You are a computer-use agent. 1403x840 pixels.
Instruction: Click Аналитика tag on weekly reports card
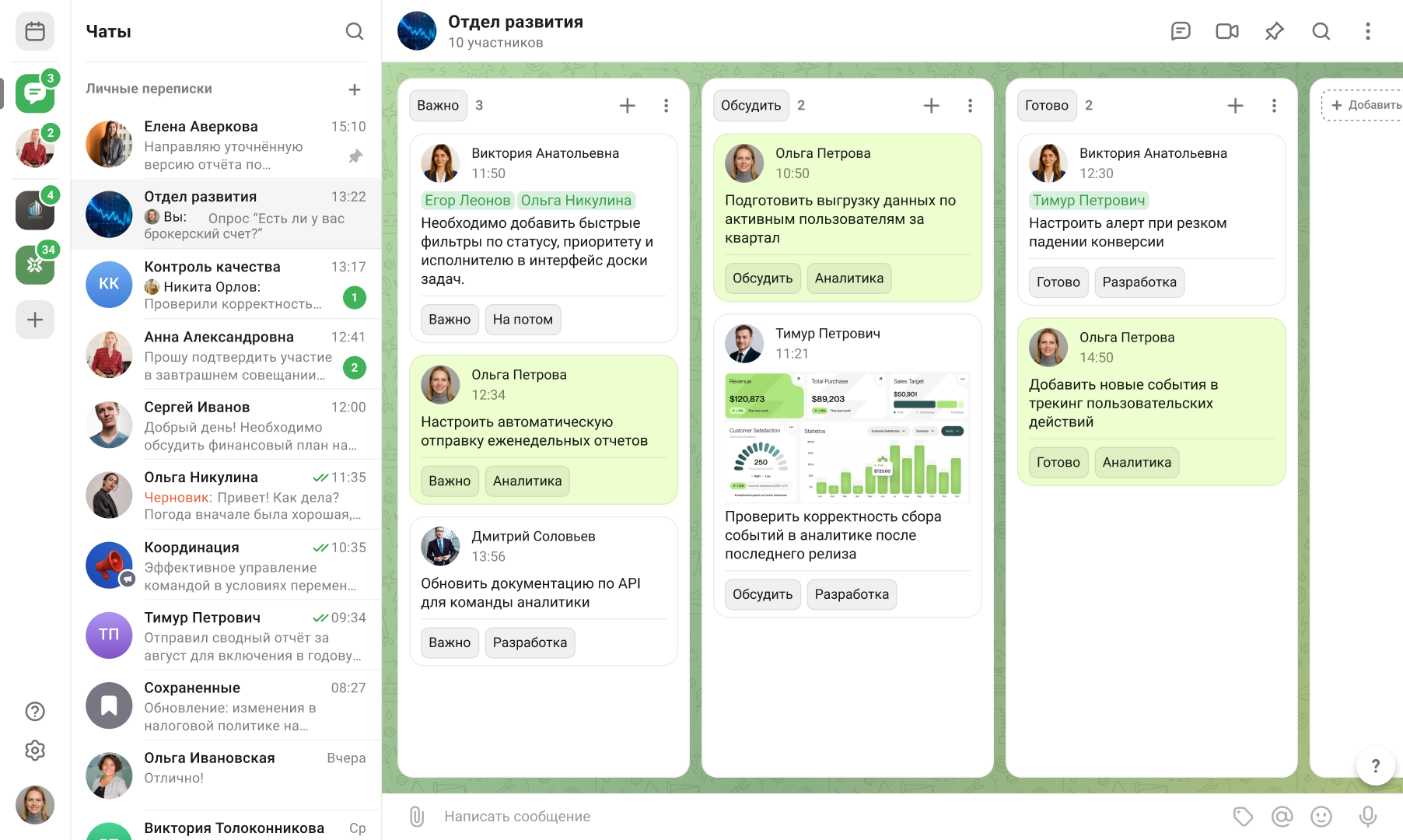click(527, 481)
